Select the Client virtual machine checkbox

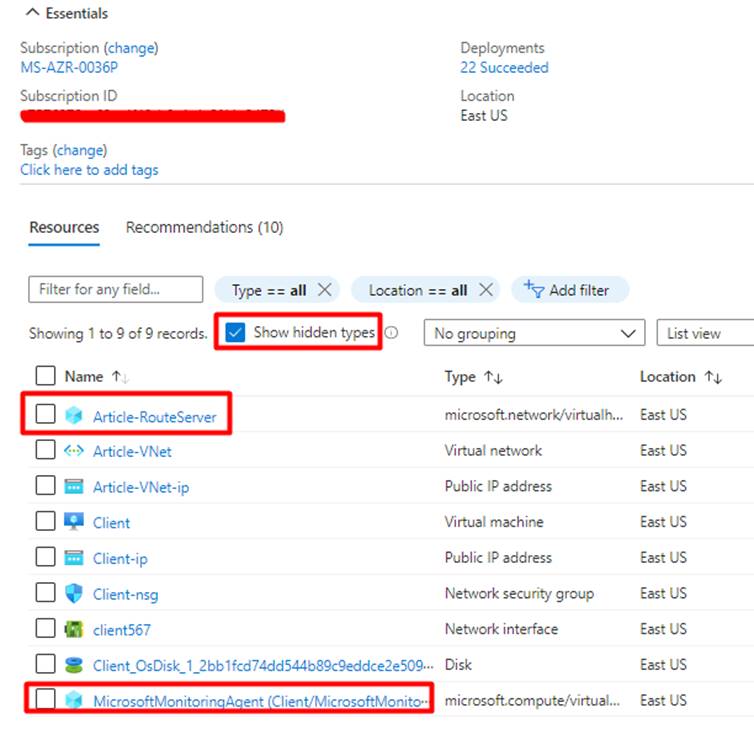click(45, 521)
